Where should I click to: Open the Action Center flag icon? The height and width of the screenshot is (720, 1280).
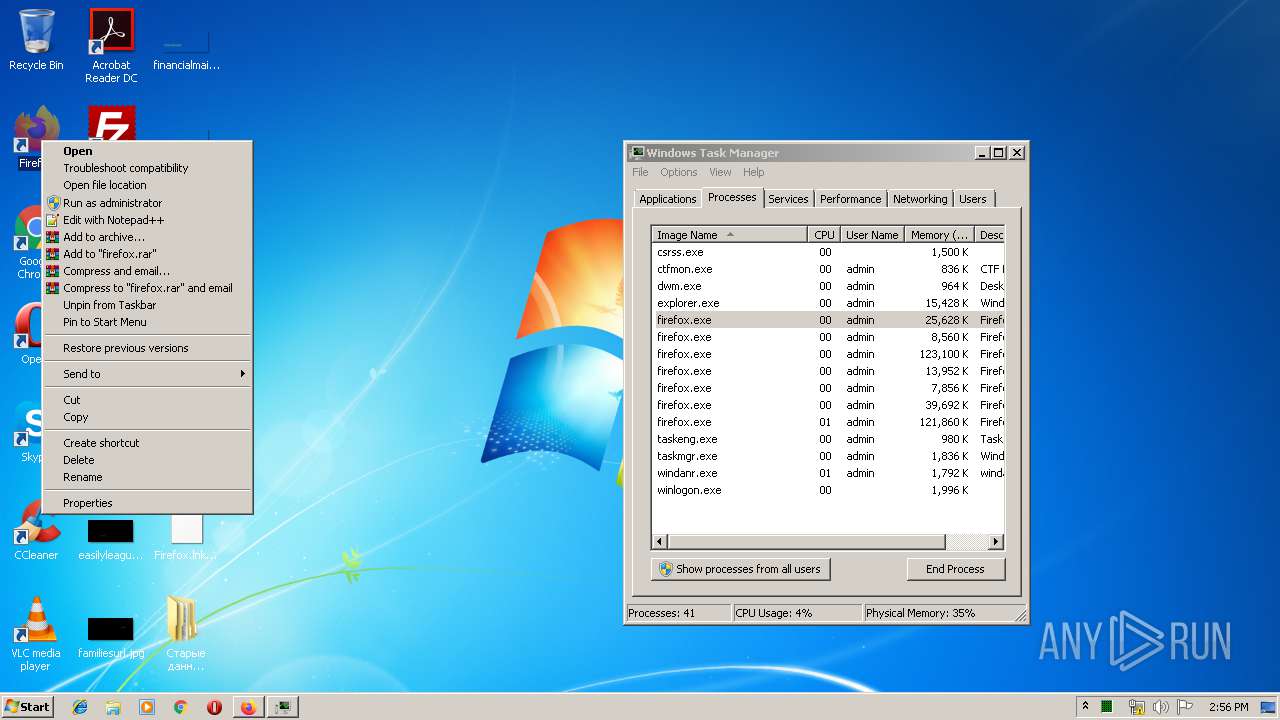(1185, 707)
